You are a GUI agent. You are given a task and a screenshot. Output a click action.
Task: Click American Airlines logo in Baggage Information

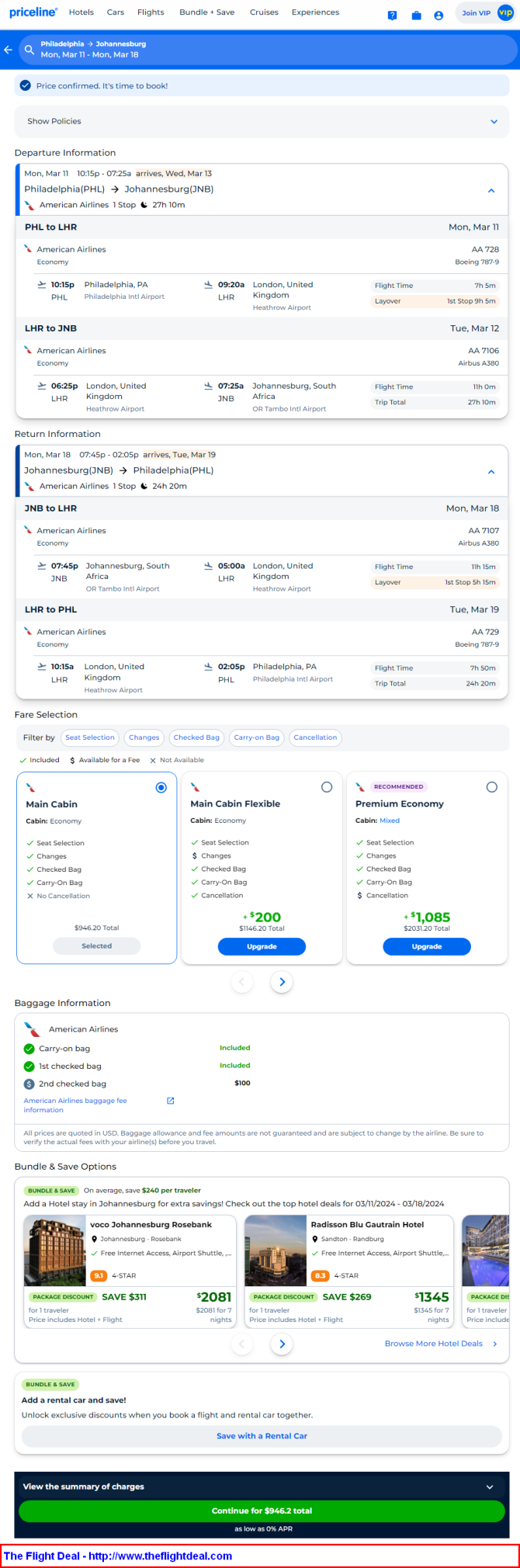coord(33,1029)
